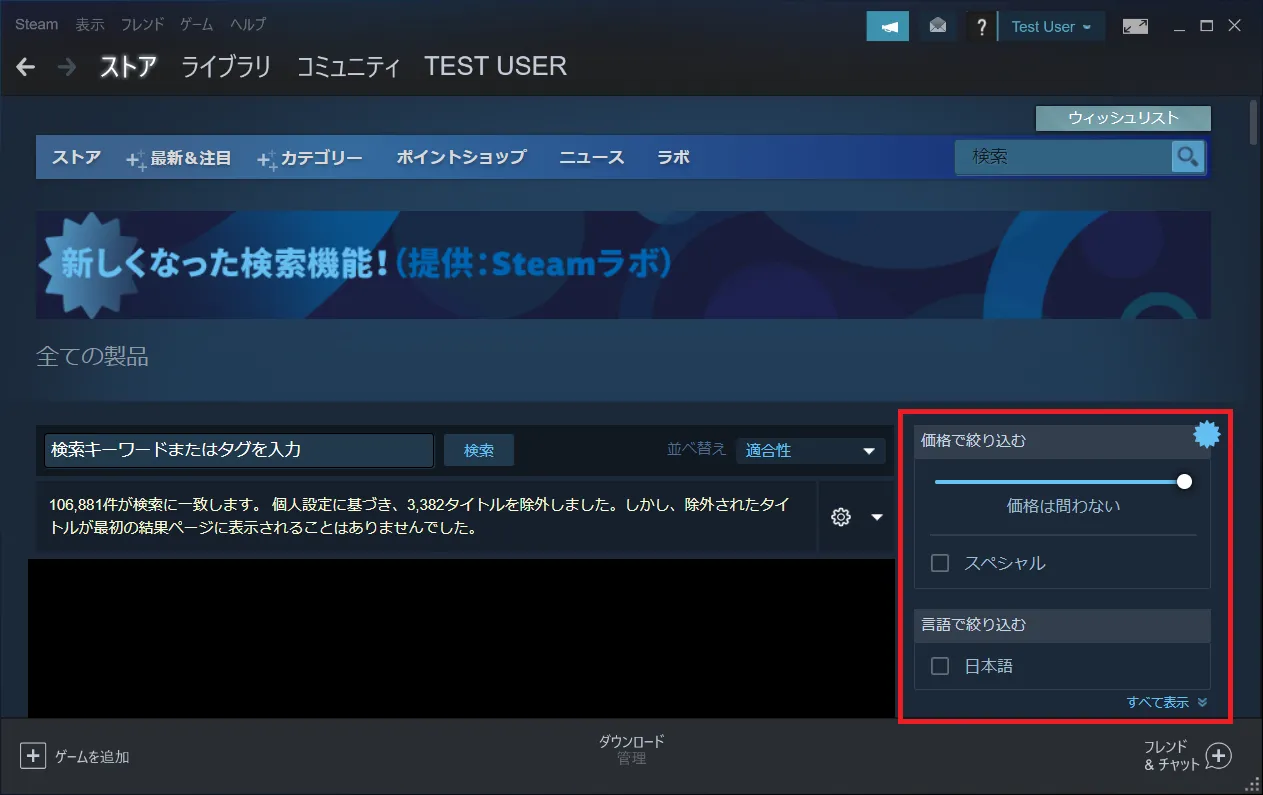The width and height of the screenshot is (1263, 795).
Task: Click the plus icon beside カテゴリー
Action: pos(267,159)
